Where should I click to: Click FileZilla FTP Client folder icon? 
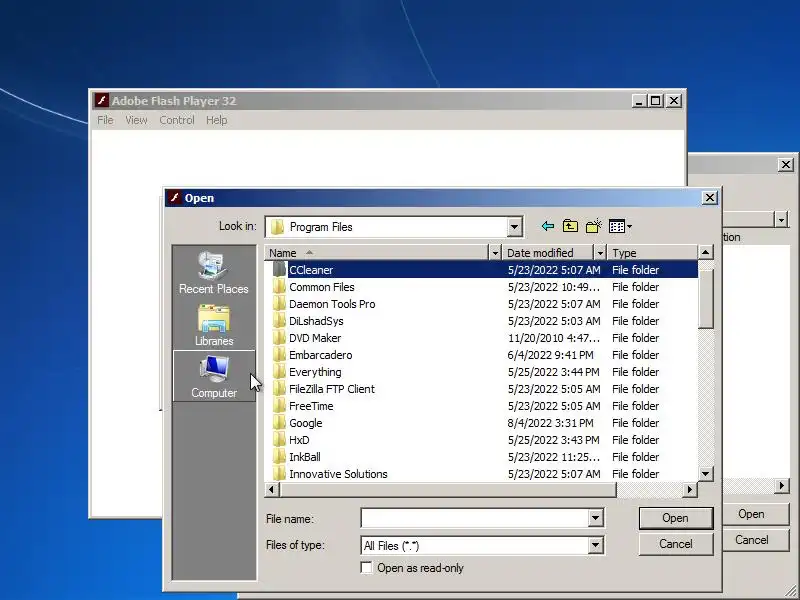(279, 389)
